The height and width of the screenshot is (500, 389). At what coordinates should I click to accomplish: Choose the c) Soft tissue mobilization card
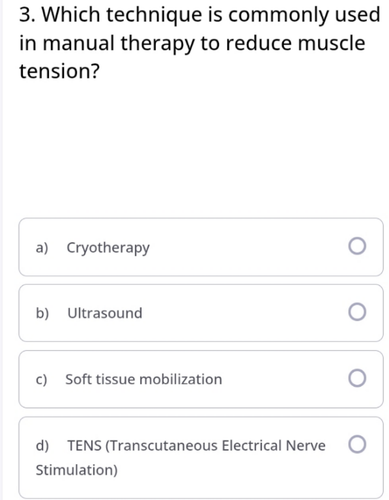pyautogui.click(x=201, y=379)
